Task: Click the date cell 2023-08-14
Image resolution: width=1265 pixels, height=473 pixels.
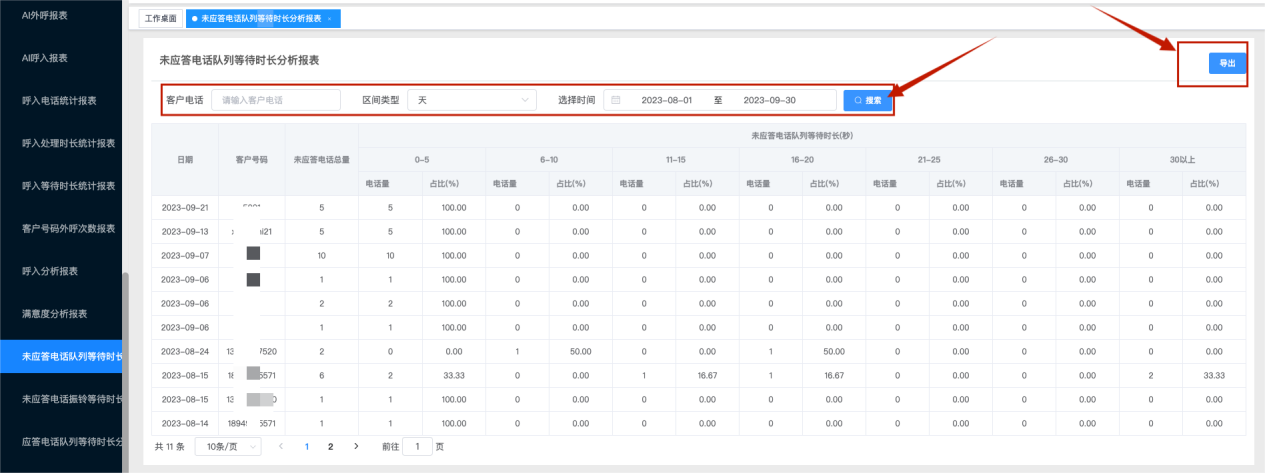Action: click(185, 423)
